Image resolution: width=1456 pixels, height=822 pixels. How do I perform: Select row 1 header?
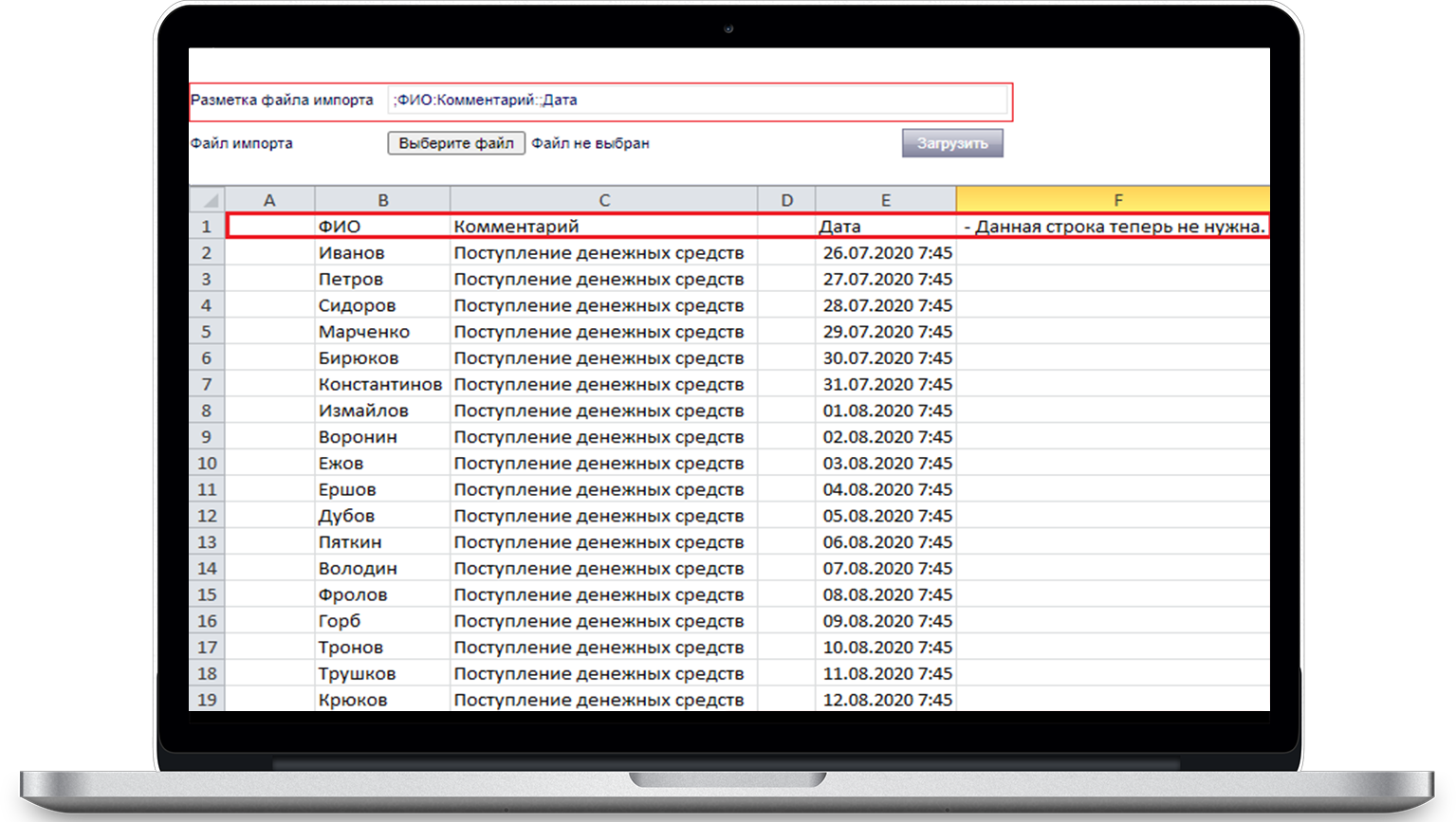[x=206, y=227]
